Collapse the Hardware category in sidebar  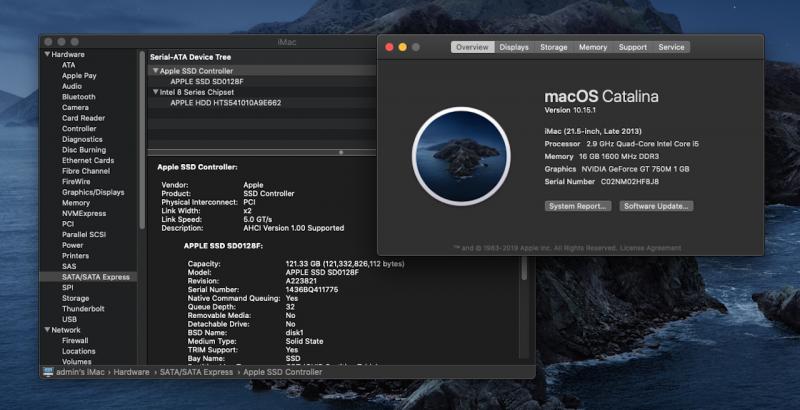(47, 54)
